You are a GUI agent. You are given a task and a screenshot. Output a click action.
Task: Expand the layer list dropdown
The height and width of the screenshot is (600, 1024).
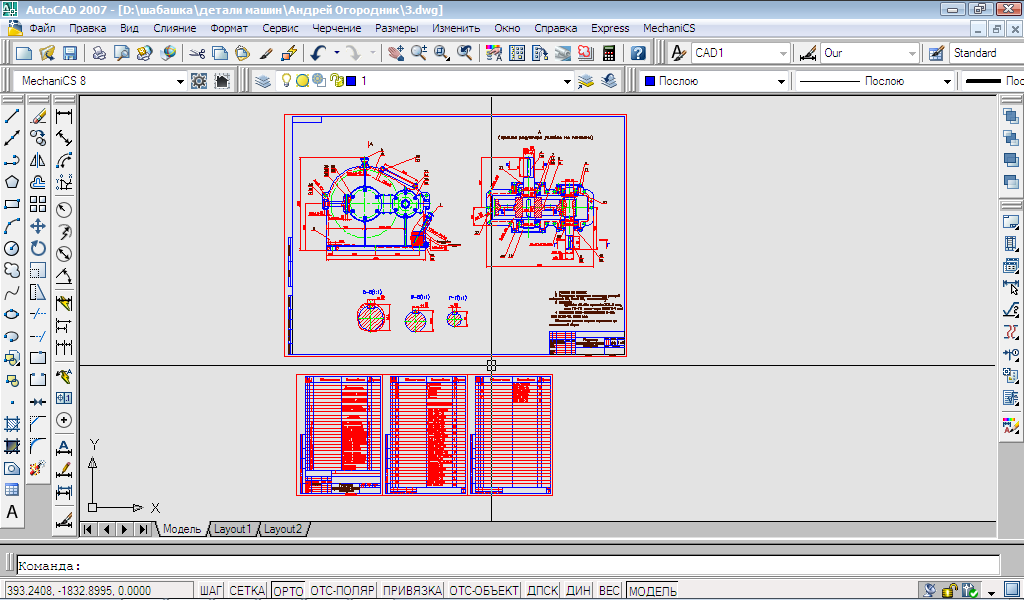coord(568,82)
